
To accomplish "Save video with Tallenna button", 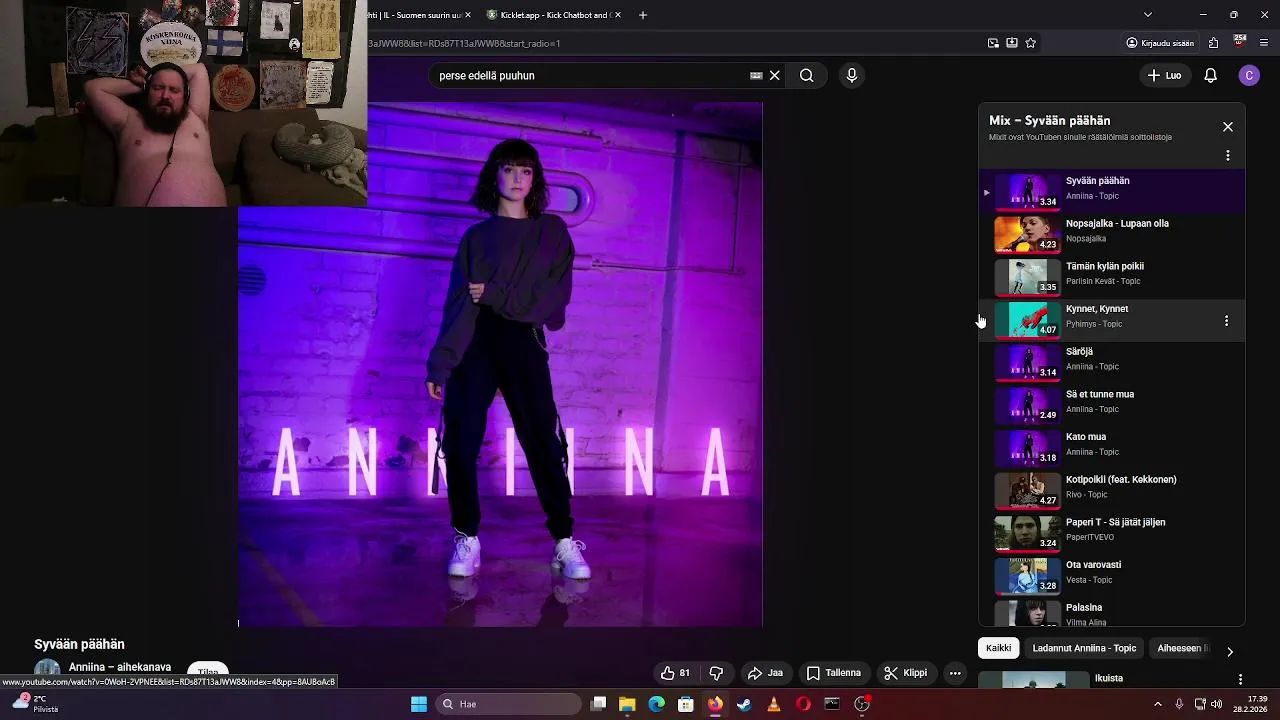I will 834,673.
